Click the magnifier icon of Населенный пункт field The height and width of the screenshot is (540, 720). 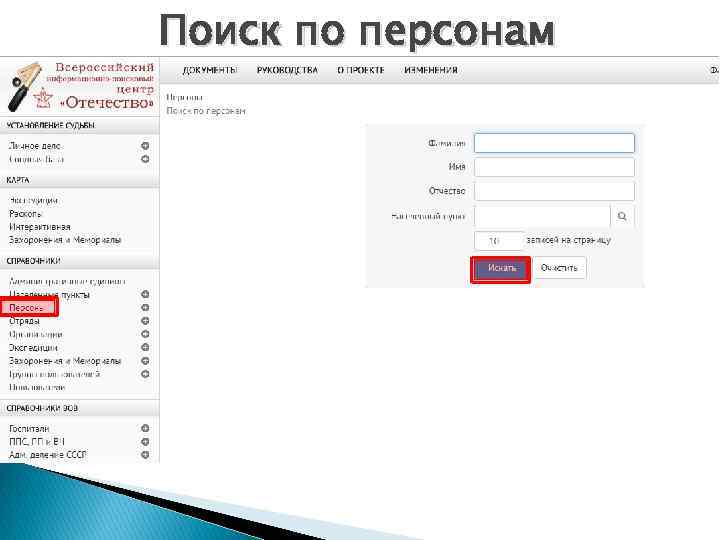point(622,216)
